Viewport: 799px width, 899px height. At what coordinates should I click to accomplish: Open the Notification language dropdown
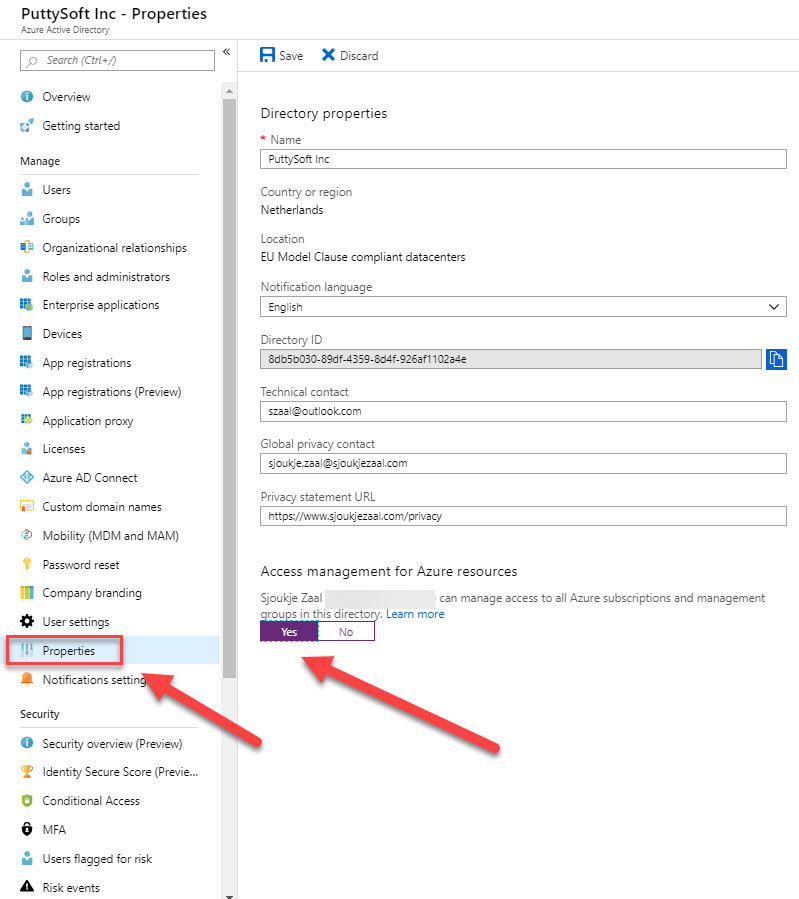523,307
